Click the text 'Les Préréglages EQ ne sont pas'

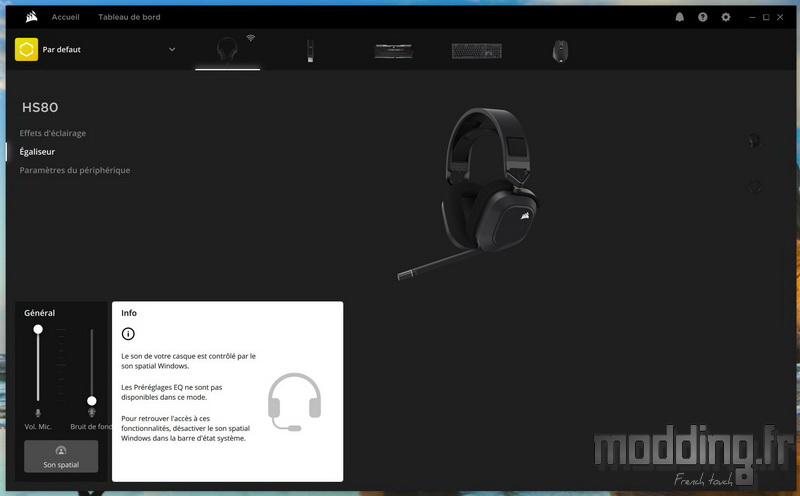coord(171,387)
